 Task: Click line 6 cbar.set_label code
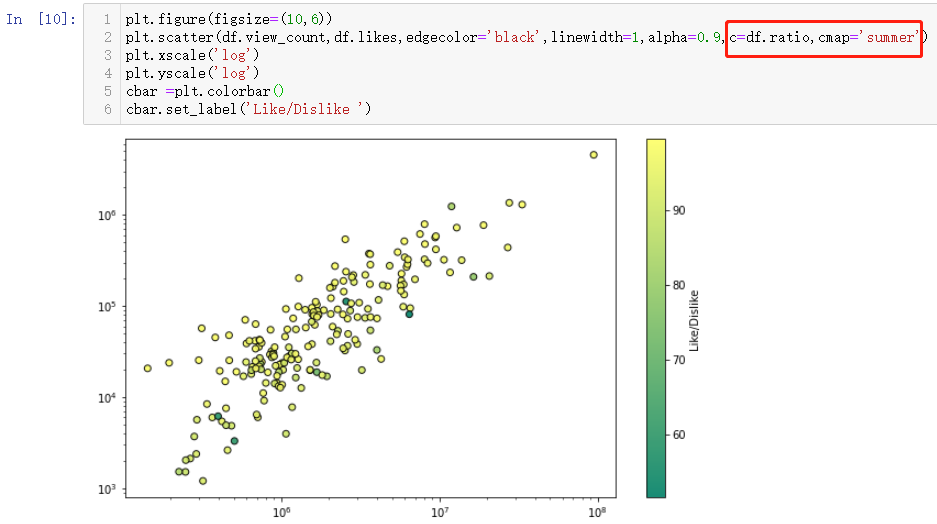pos(249,109)
